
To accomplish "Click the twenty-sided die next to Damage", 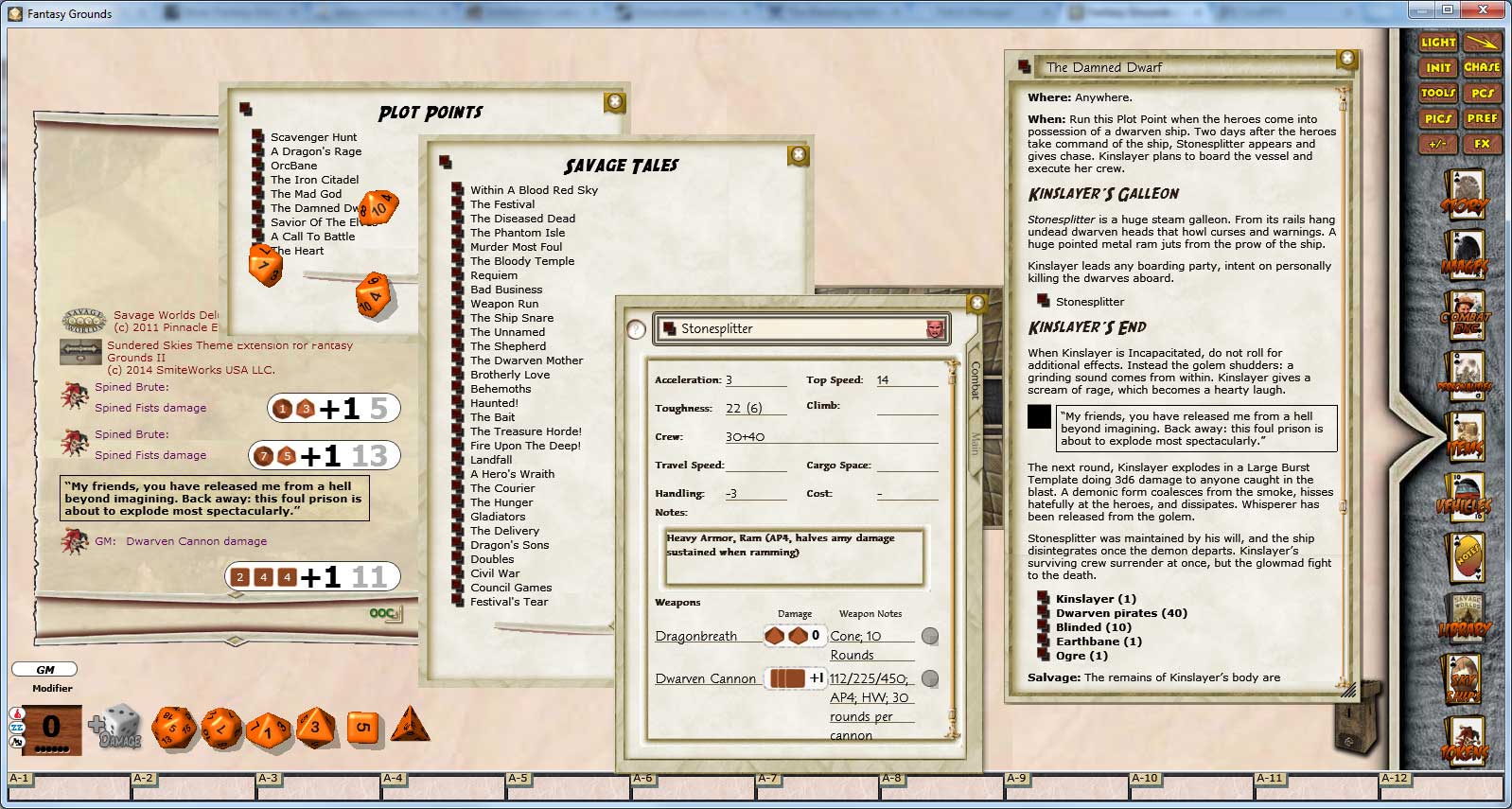I will pos(173,727).
